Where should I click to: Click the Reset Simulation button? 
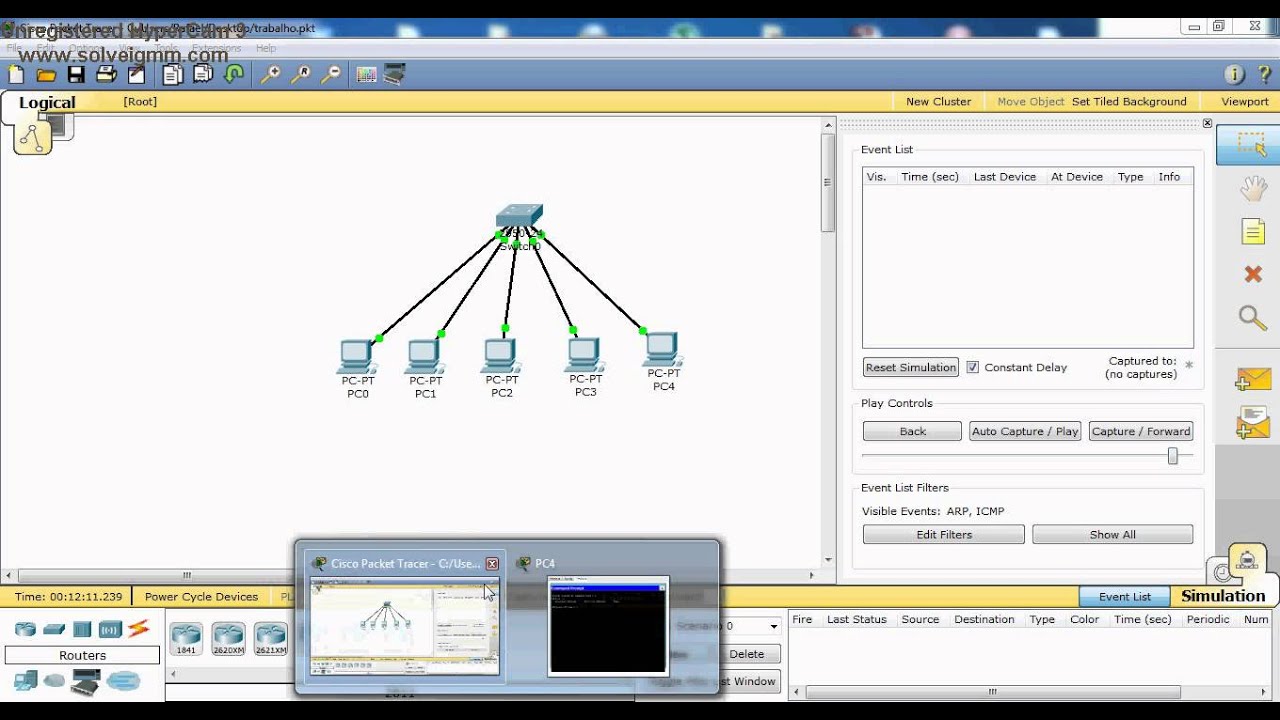[910, 367]
